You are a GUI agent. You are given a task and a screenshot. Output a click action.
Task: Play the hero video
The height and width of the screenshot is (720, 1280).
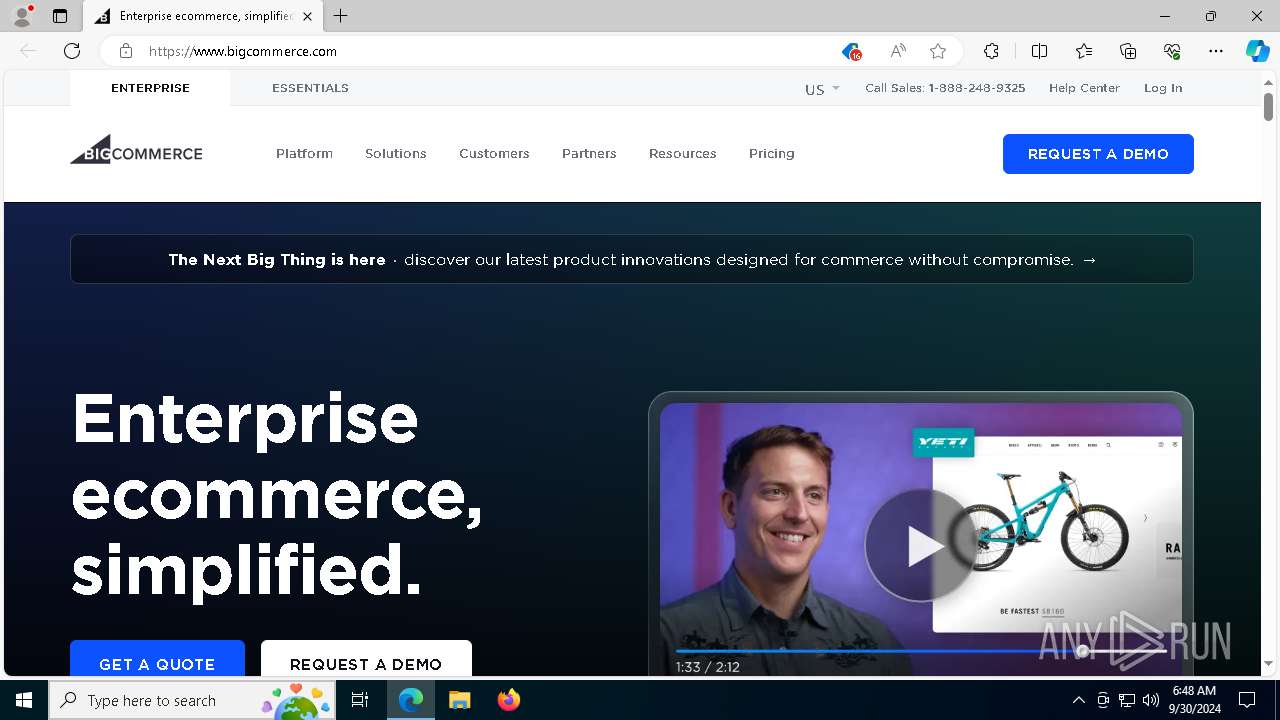click(920, 546)
